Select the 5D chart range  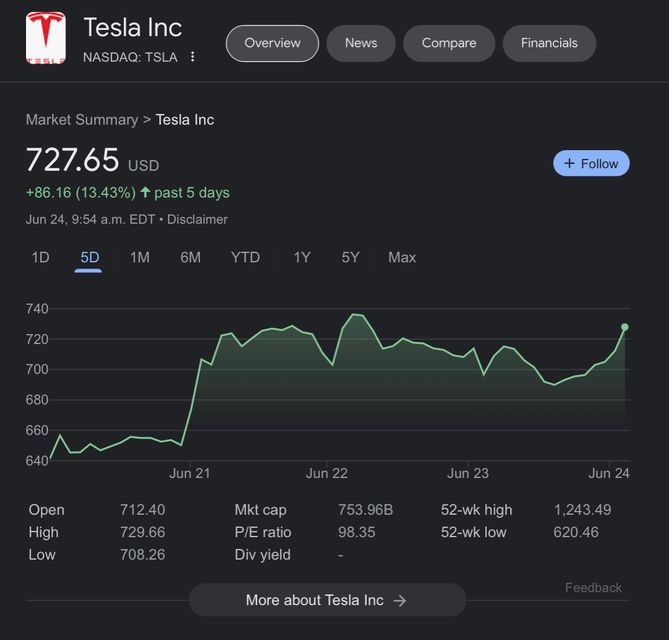pyautogui.click(x=89, y=258)
